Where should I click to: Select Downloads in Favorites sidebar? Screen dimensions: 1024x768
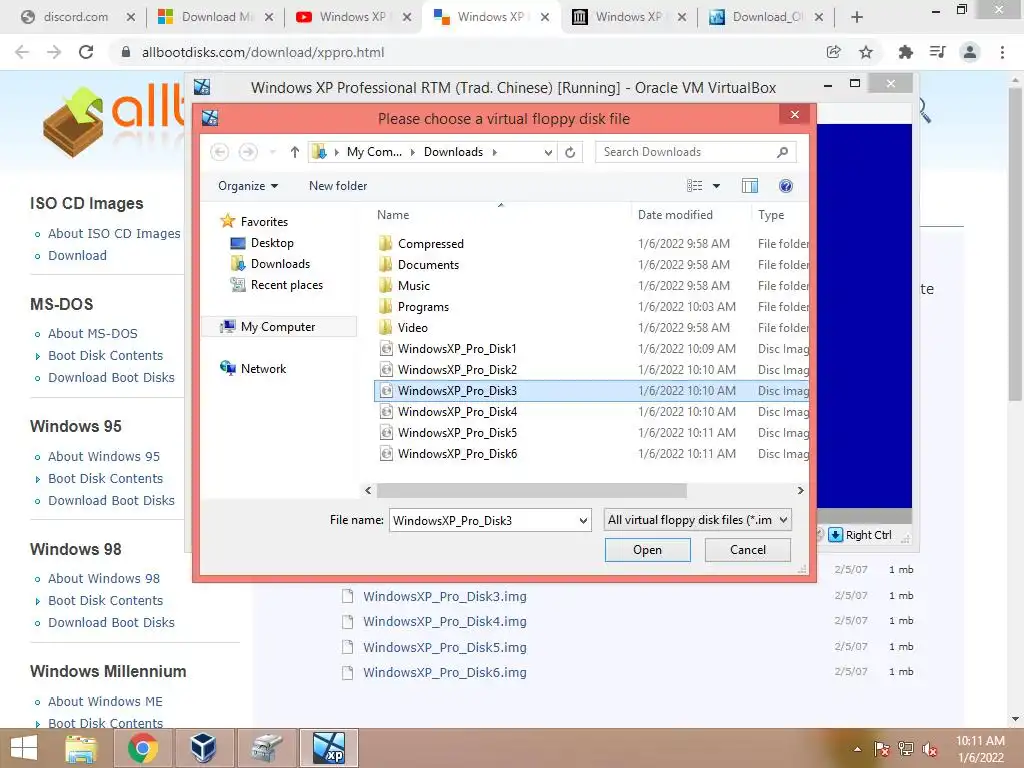point(280,264)
